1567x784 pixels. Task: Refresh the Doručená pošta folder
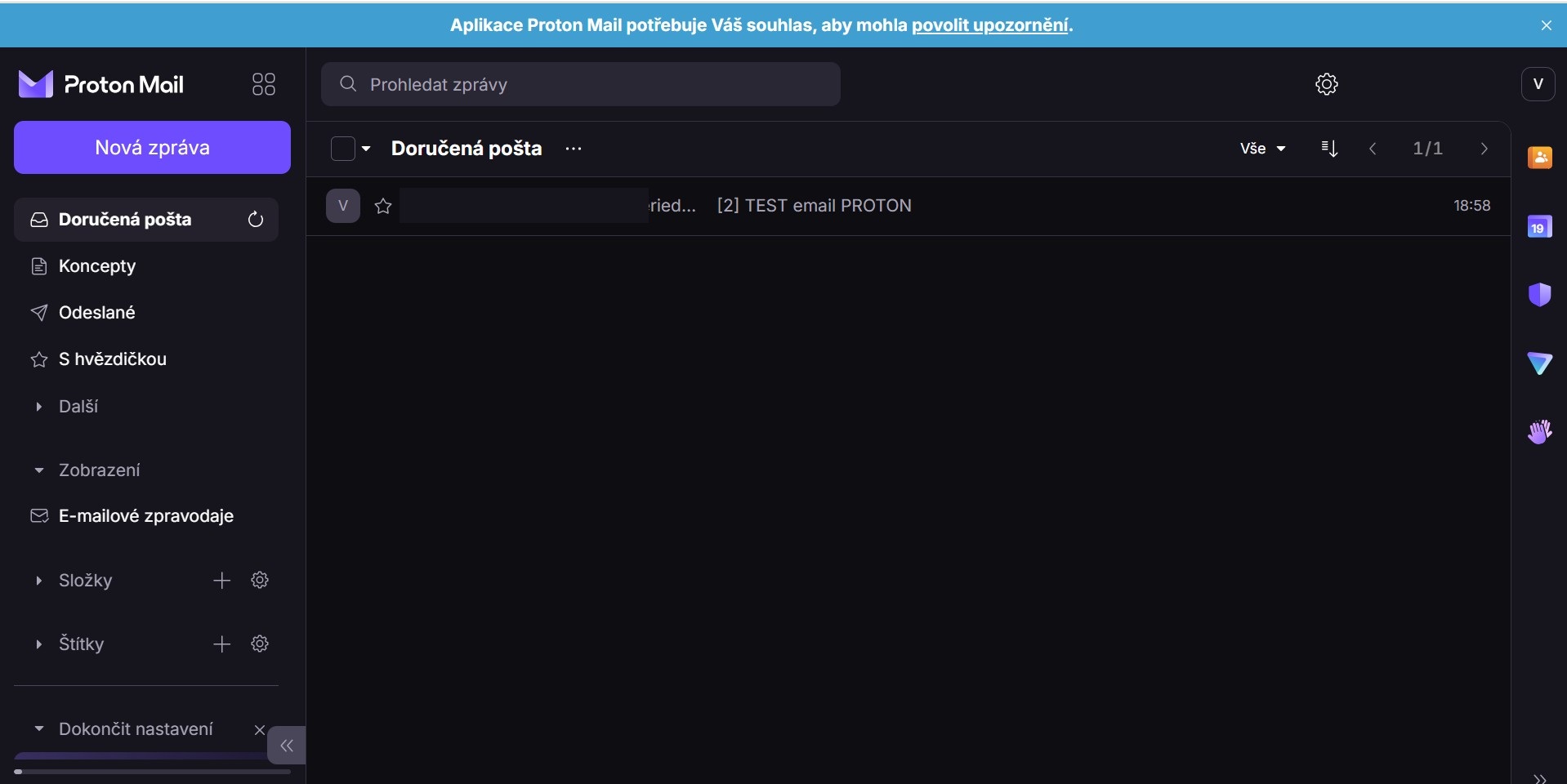pyautogui.click(x=256, y=220)
